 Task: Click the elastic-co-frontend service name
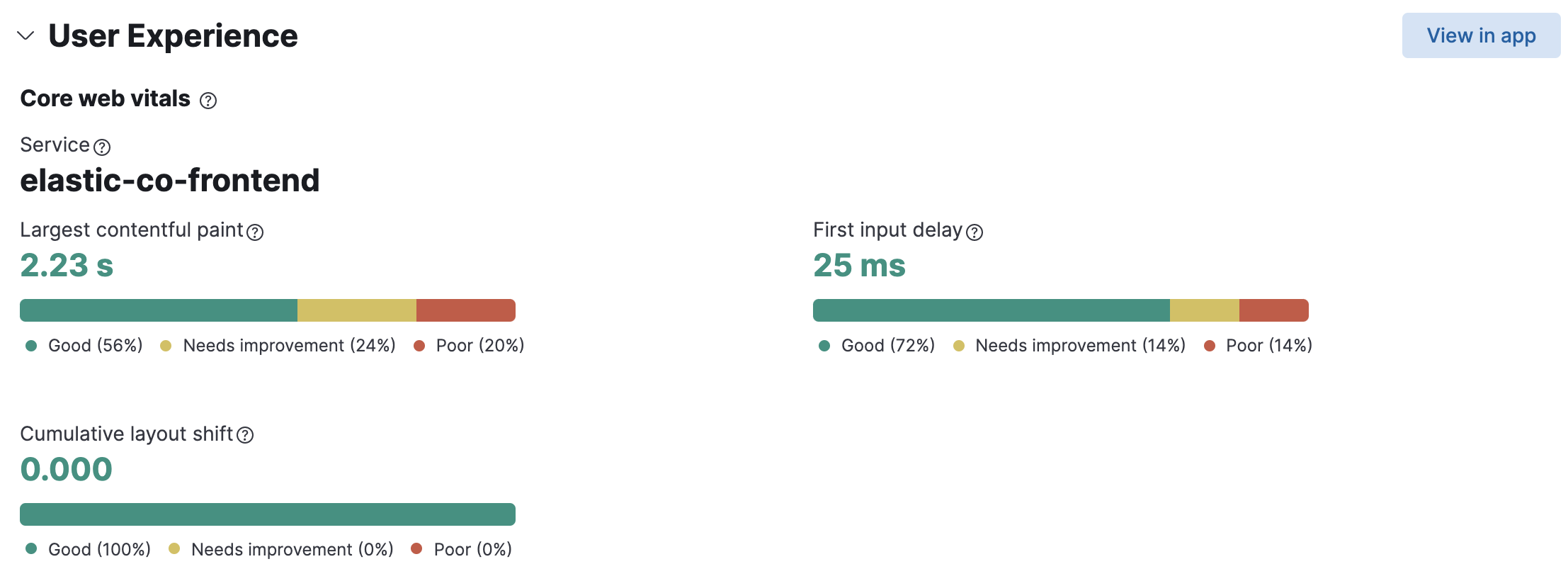[x=170, y=181]
